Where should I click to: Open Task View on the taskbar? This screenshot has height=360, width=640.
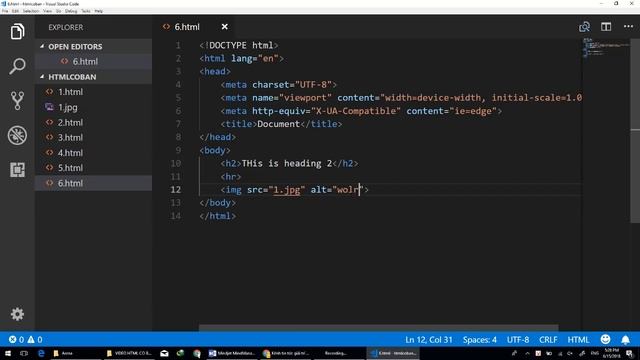click(24, 353)
